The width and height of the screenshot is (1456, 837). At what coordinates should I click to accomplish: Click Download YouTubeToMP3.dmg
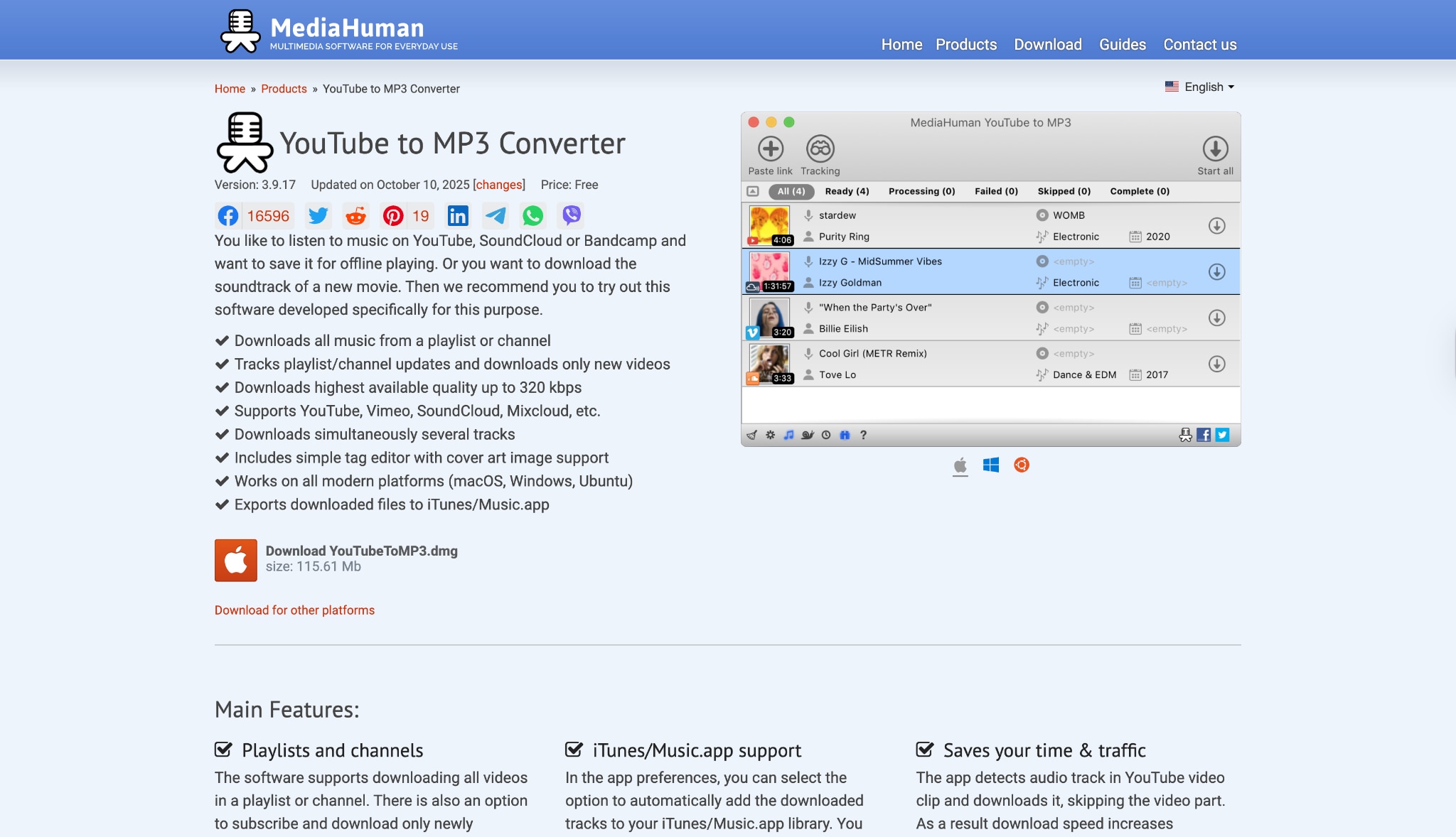(x=361, y=551)
